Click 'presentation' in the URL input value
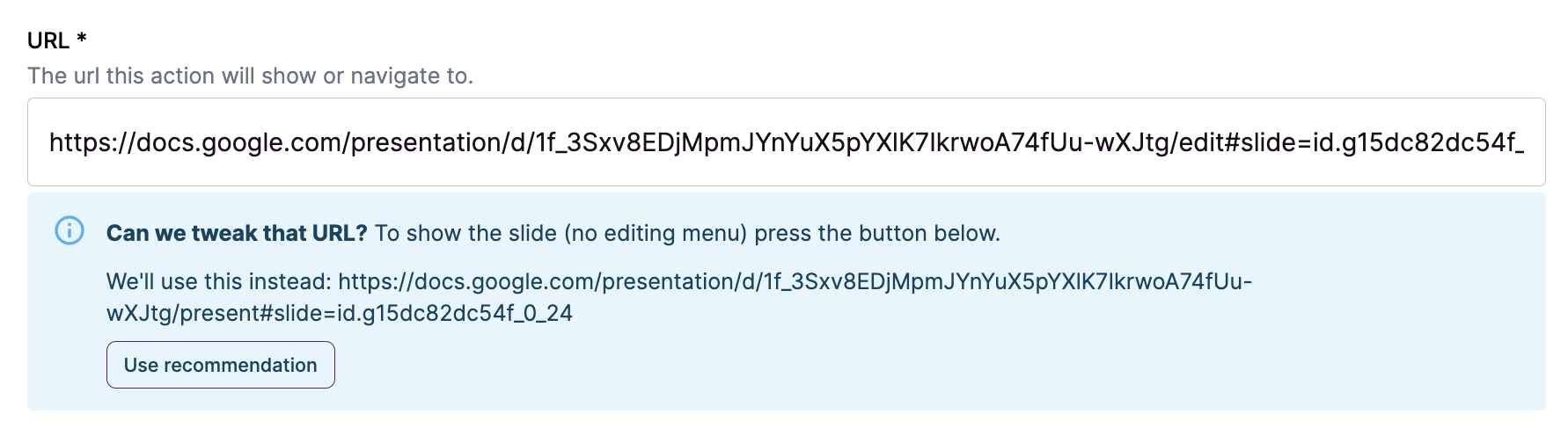Image resolution: width=1568 pixels, height=436 pixels. coord(427,142)
